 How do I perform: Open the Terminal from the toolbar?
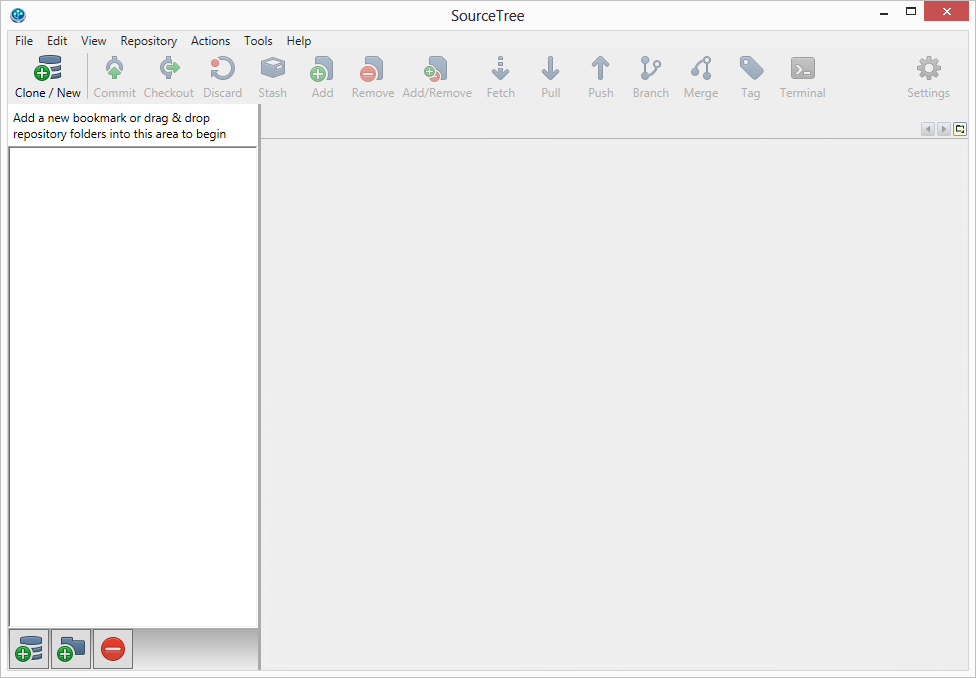pos(802,77)
